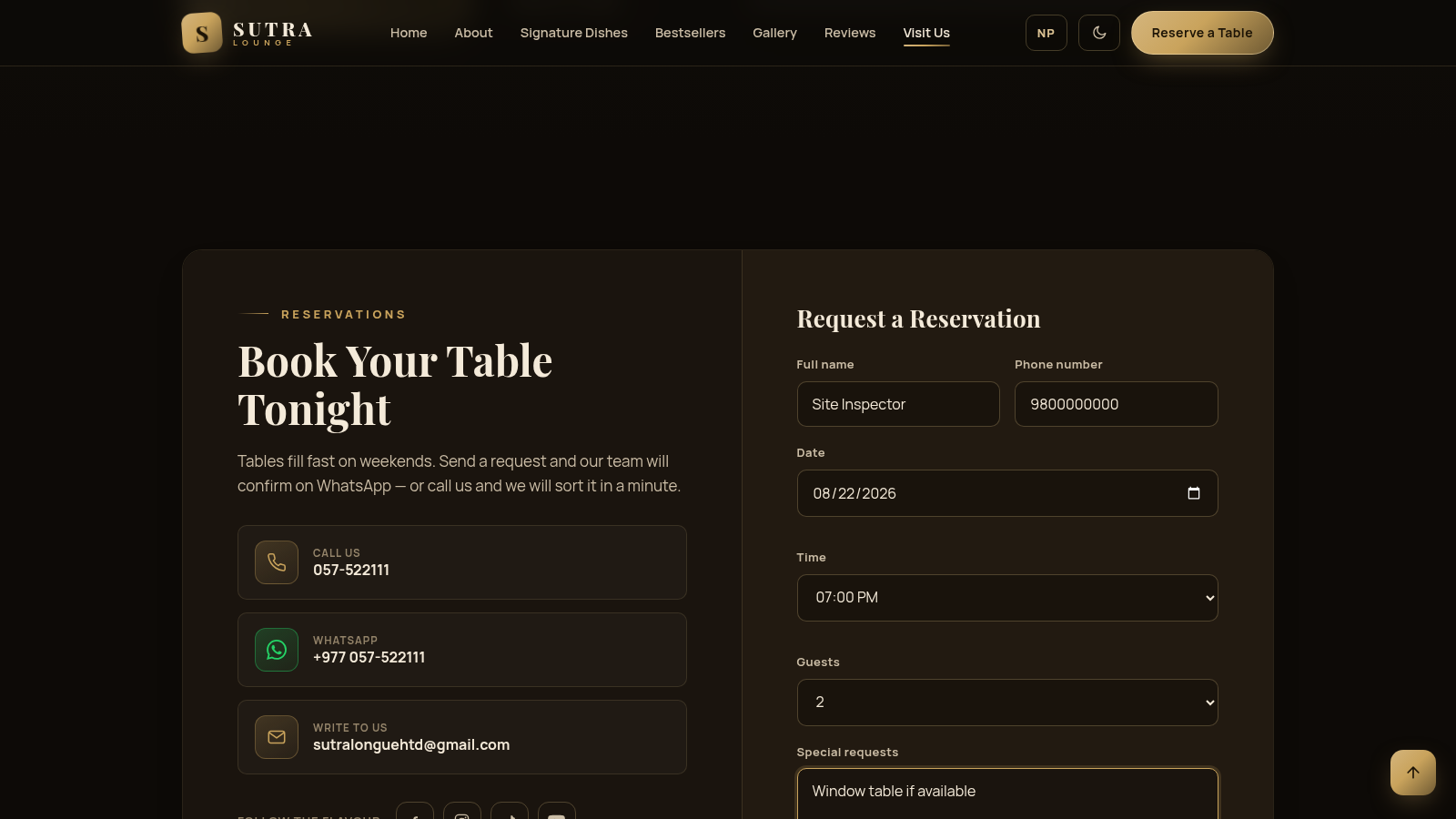Open the Time dropdown showing 07:00 PM
The height and width of the screenshot is (819, 1456).
point(1007,598)
